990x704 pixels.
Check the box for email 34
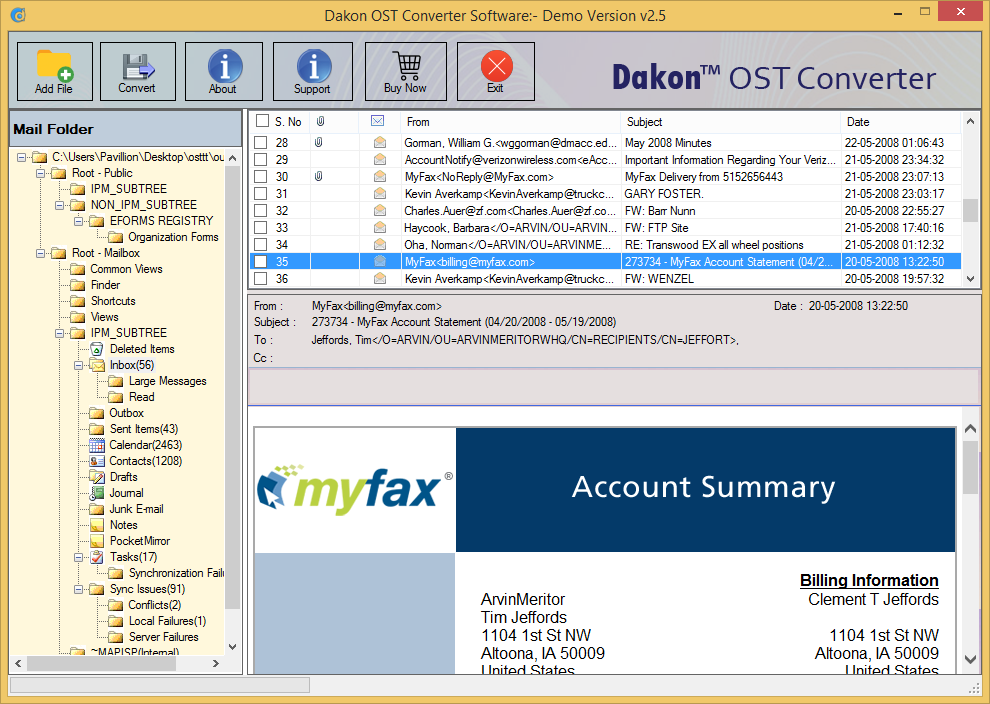pyautogui.click(x=260, y=244)
